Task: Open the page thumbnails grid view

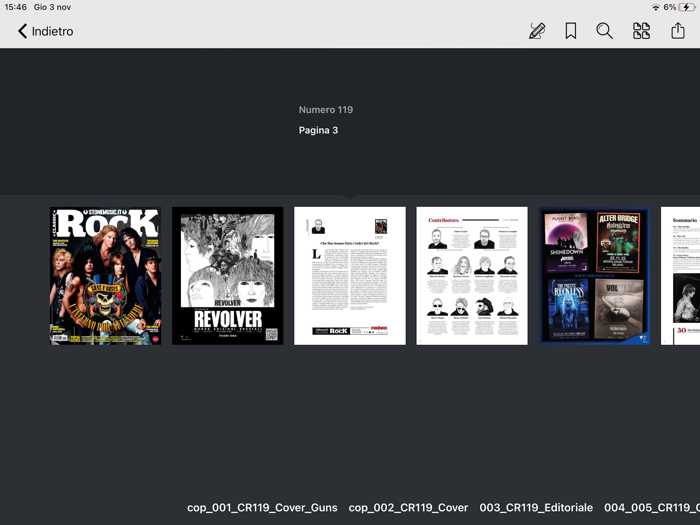Action: pos(641,31)
